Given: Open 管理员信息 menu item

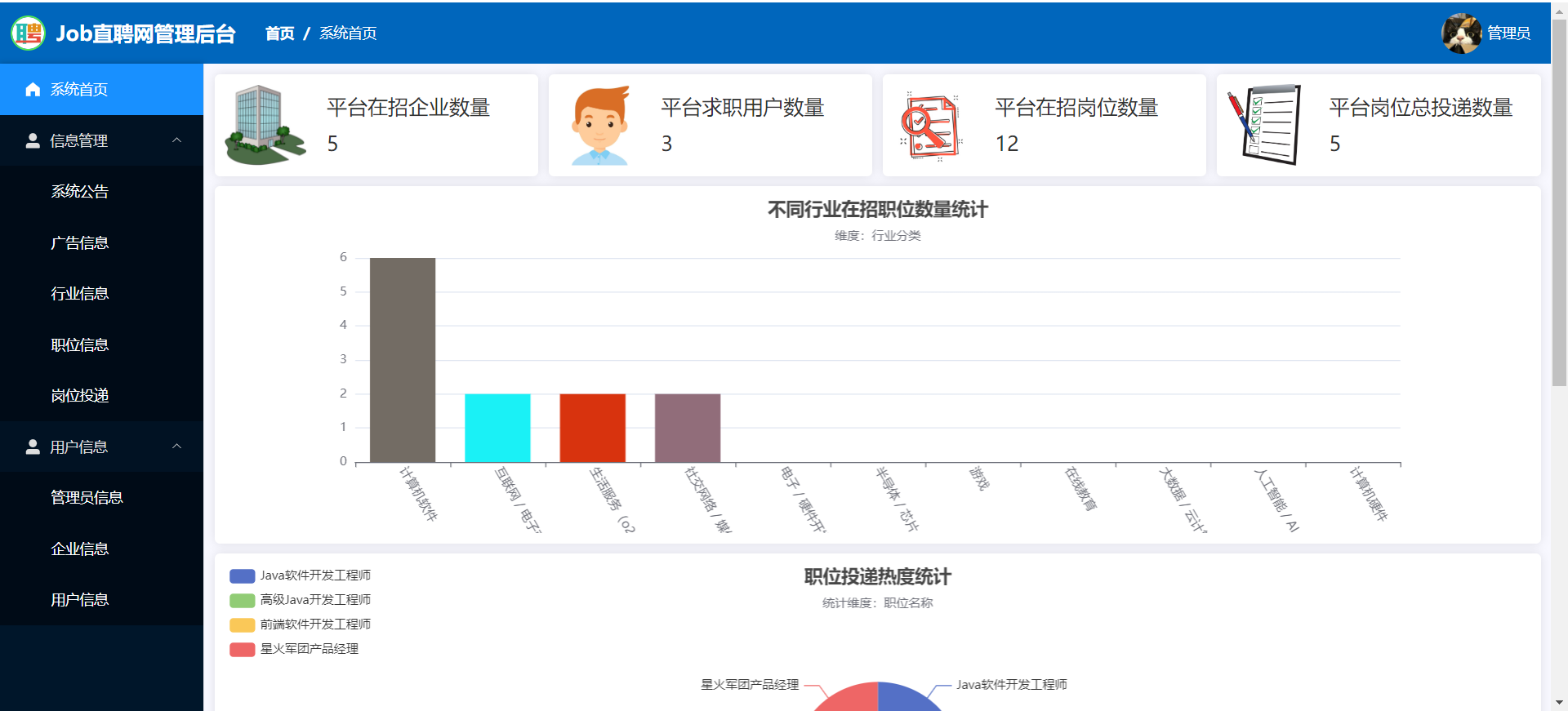Looking at the screenshot, I should (x=101, y=498).
